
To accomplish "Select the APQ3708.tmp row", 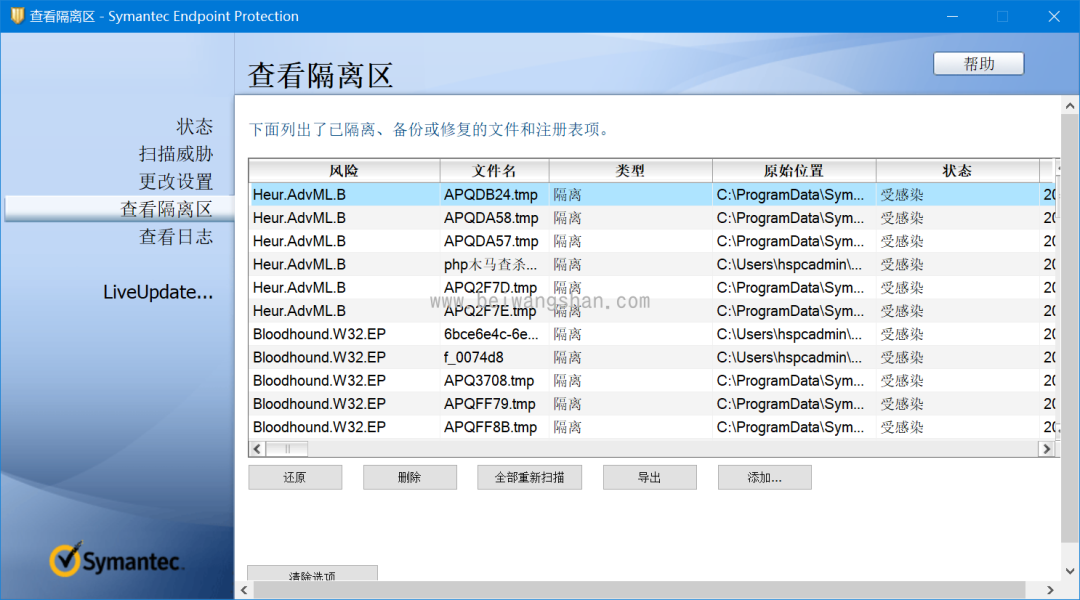I will click(651, 381).
